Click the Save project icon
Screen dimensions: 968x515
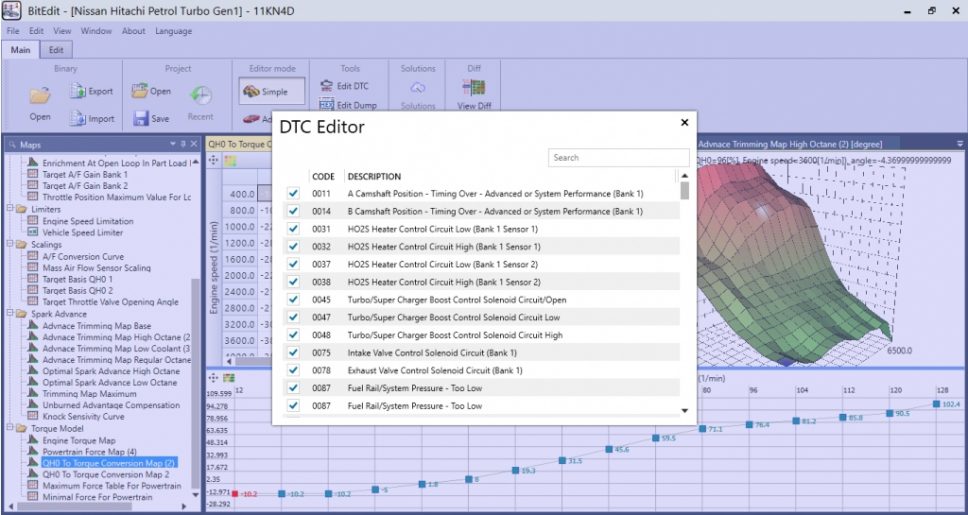(x=140, y=118)
